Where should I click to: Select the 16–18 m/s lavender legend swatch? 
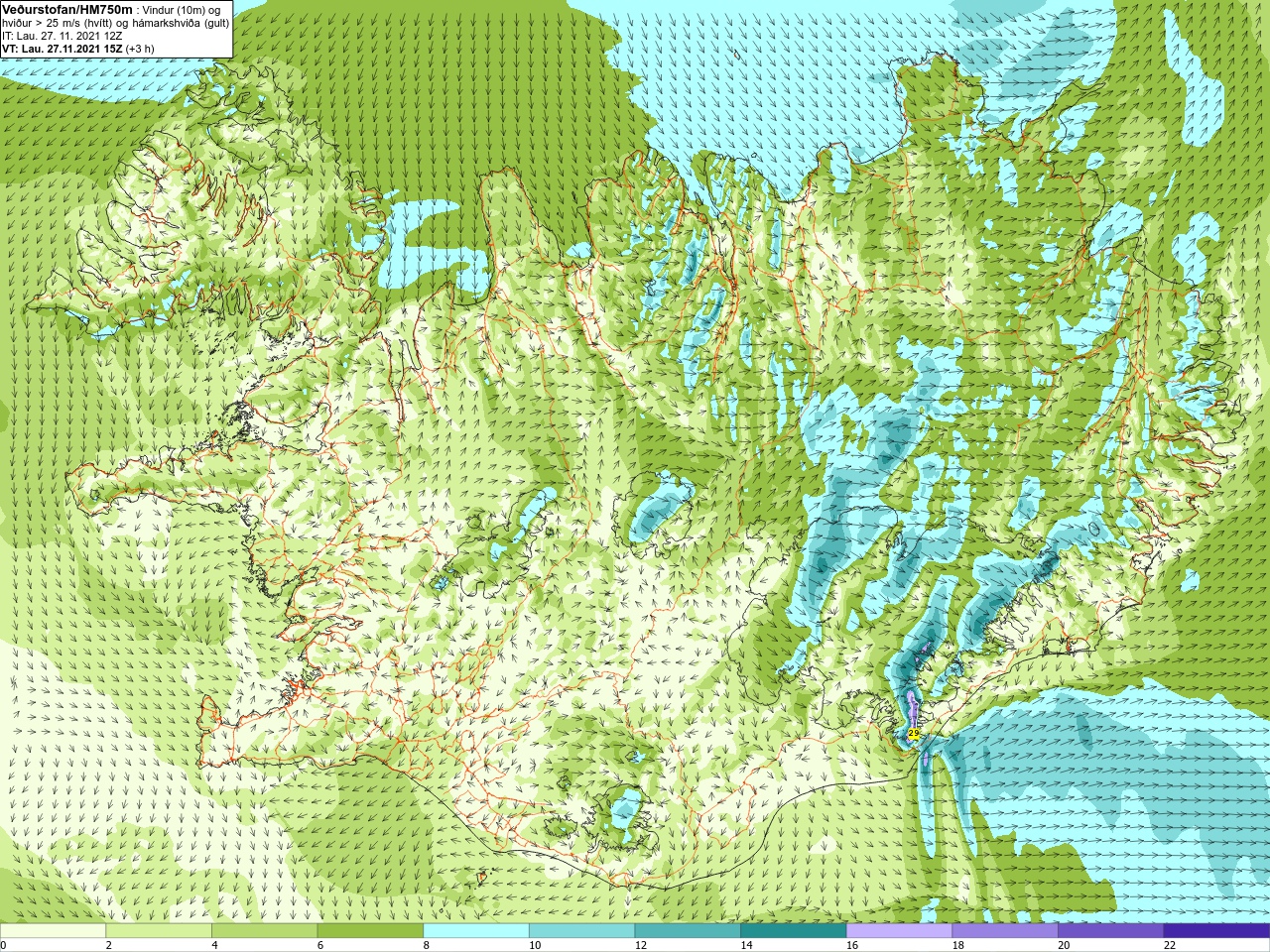[x=900, y=931]
